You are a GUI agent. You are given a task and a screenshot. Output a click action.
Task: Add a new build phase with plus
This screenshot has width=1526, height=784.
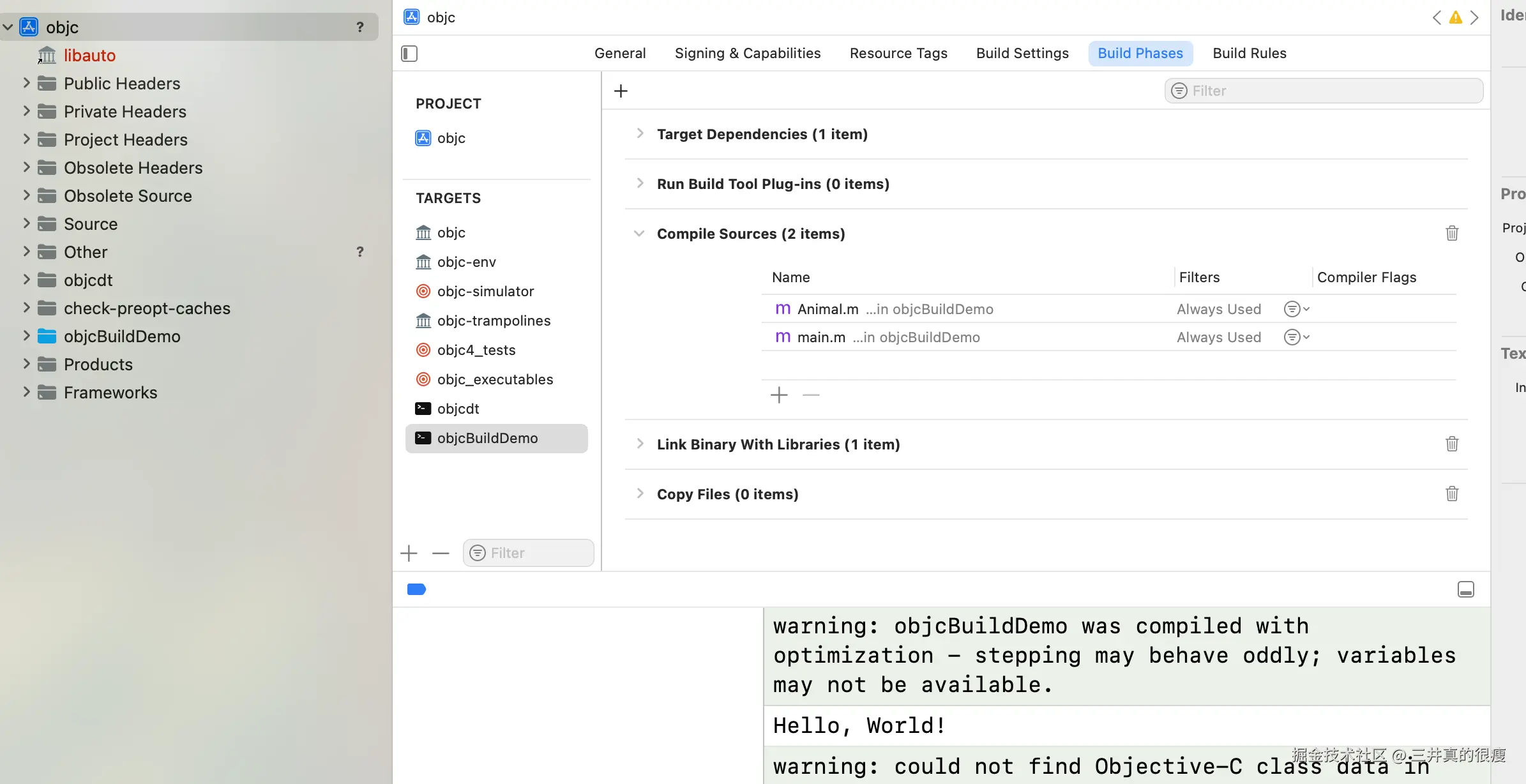click(621, 91)
